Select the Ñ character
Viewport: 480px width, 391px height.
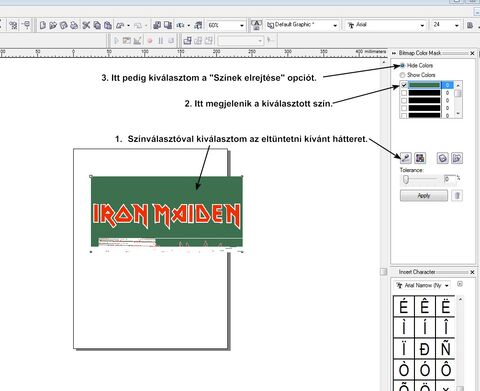click(445, 349)
